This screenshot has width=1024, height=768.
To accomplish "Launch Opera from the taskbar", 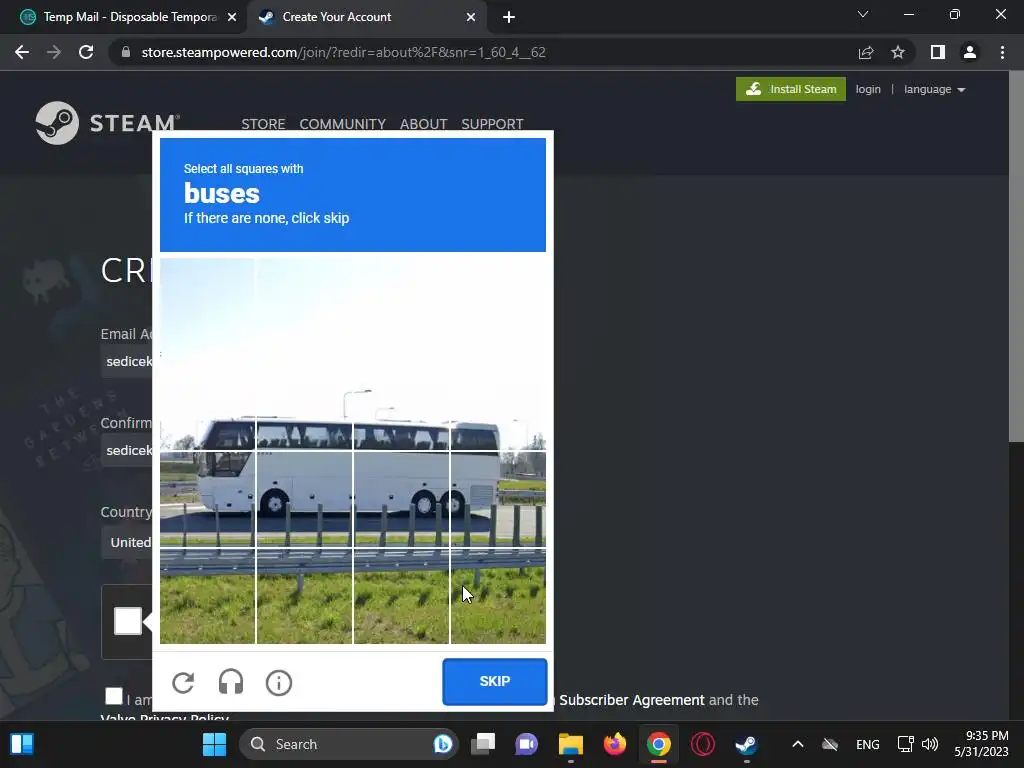I will click(703, 744).
